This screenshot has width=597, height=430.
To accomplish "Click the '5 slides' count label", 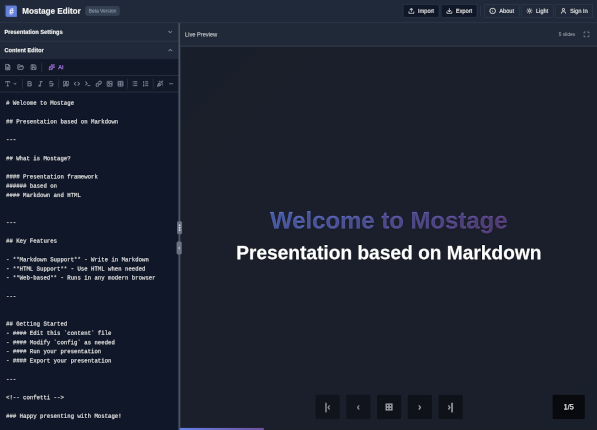I will [x=567, y=34].
